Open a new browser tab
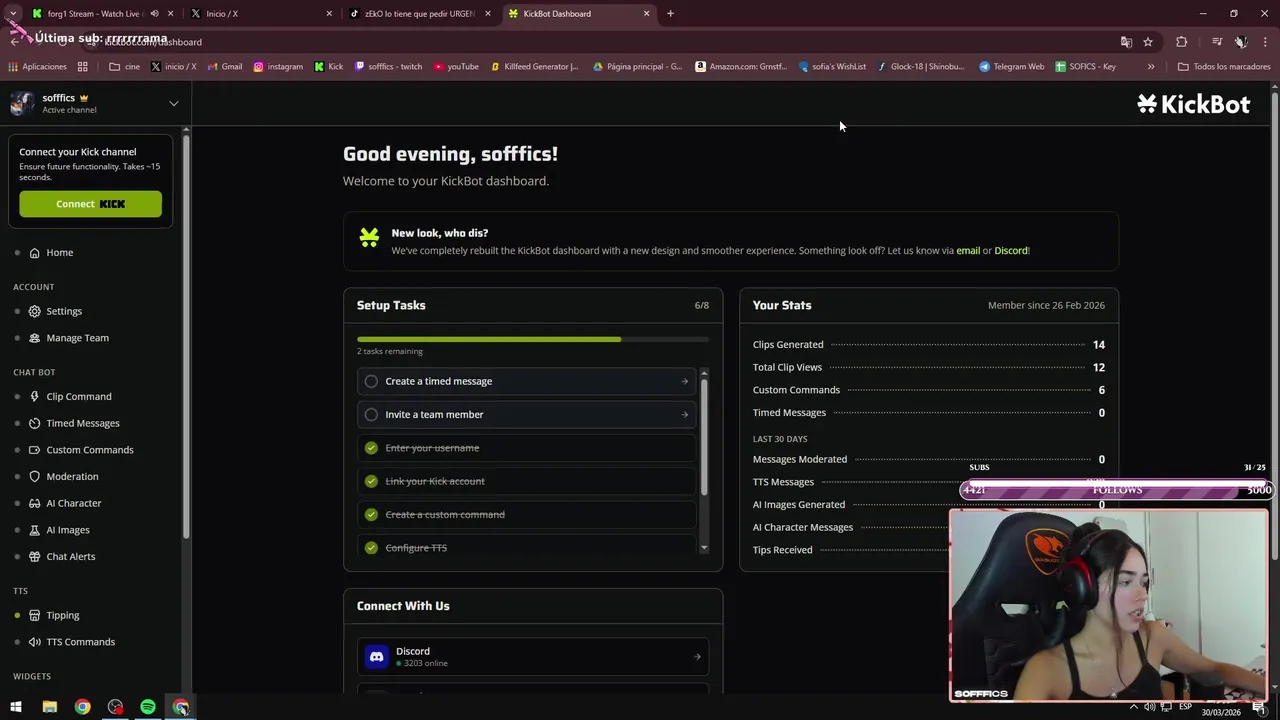 (670, 14)
